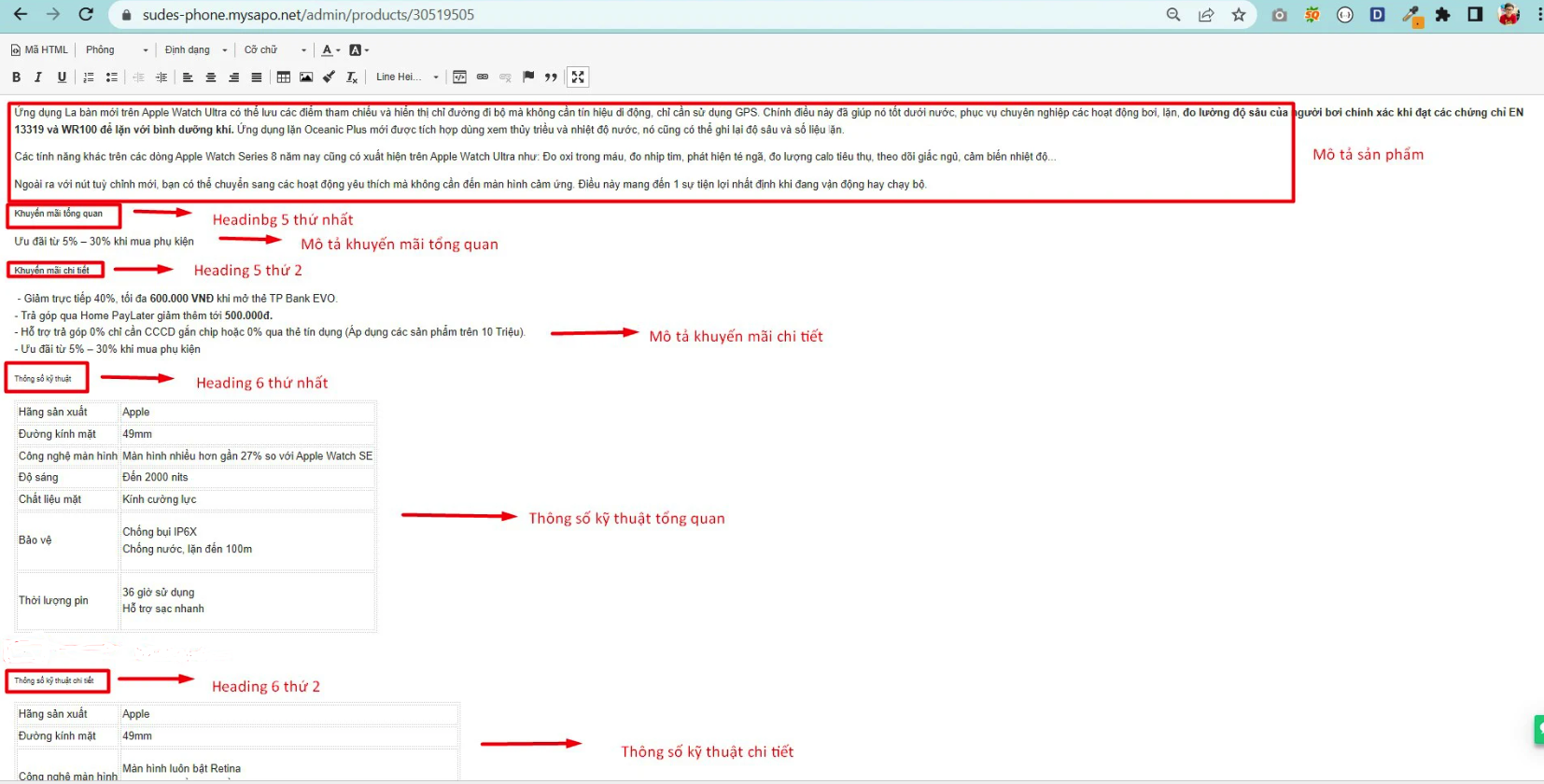Click the 'Thông số kỹ thuật chi tiết' heading
This screenshot has height=784, width=1544.
[x=54, y=680]
